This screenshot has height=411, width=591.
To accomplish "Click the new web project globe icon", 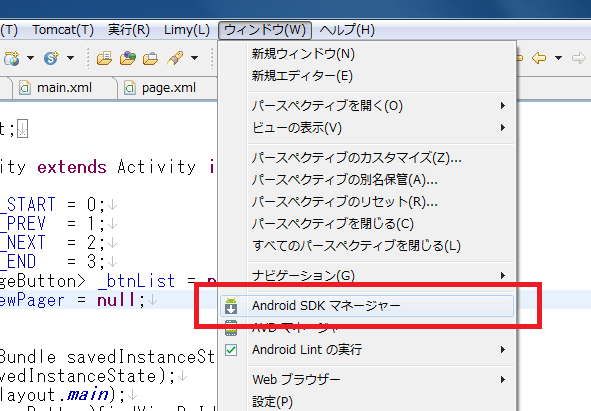I will [x=12, y=58].
